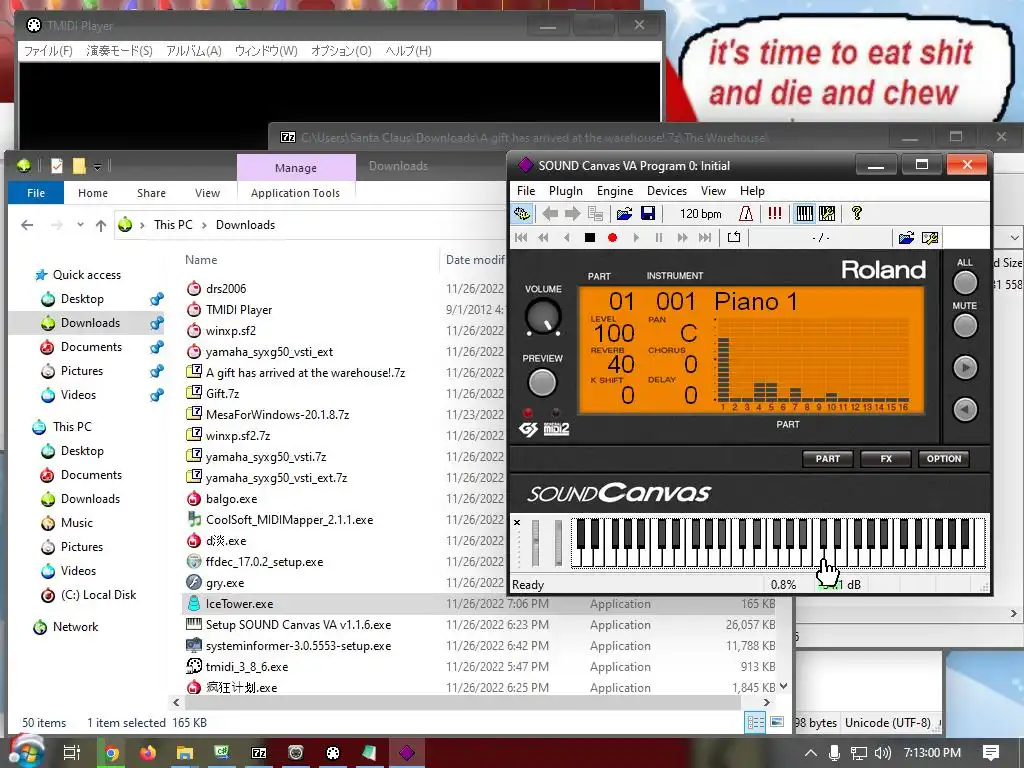Adjust the modulation wheel slider

coord(558,543)
